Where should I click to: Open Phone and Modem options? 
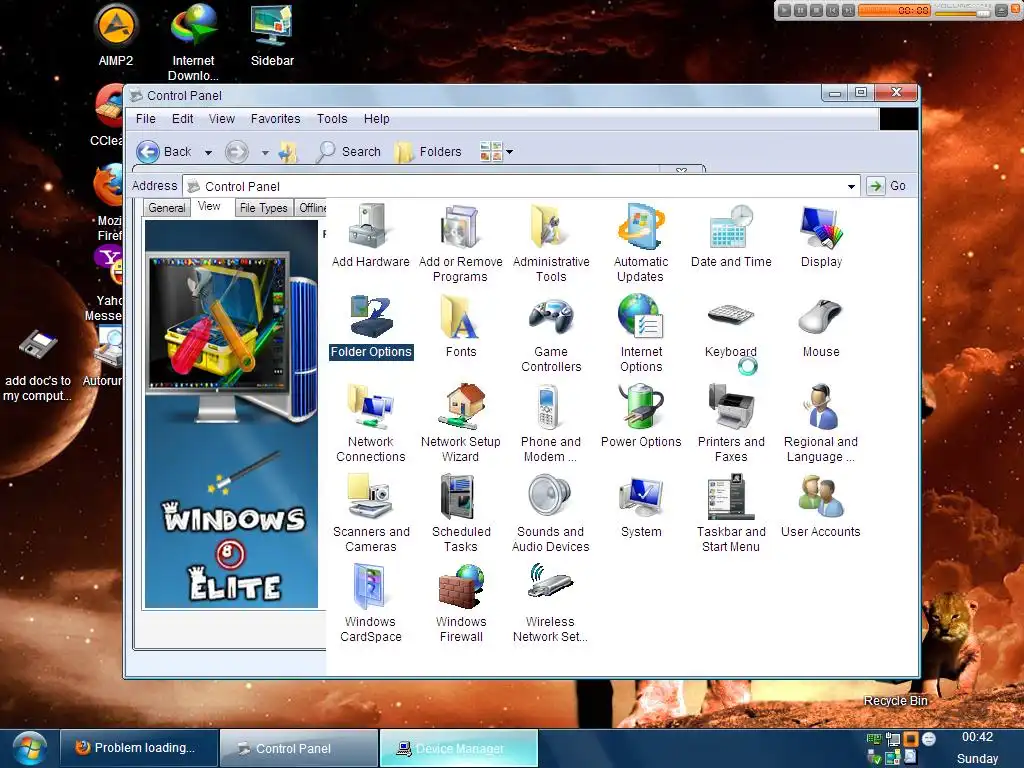tap(551, 423)
